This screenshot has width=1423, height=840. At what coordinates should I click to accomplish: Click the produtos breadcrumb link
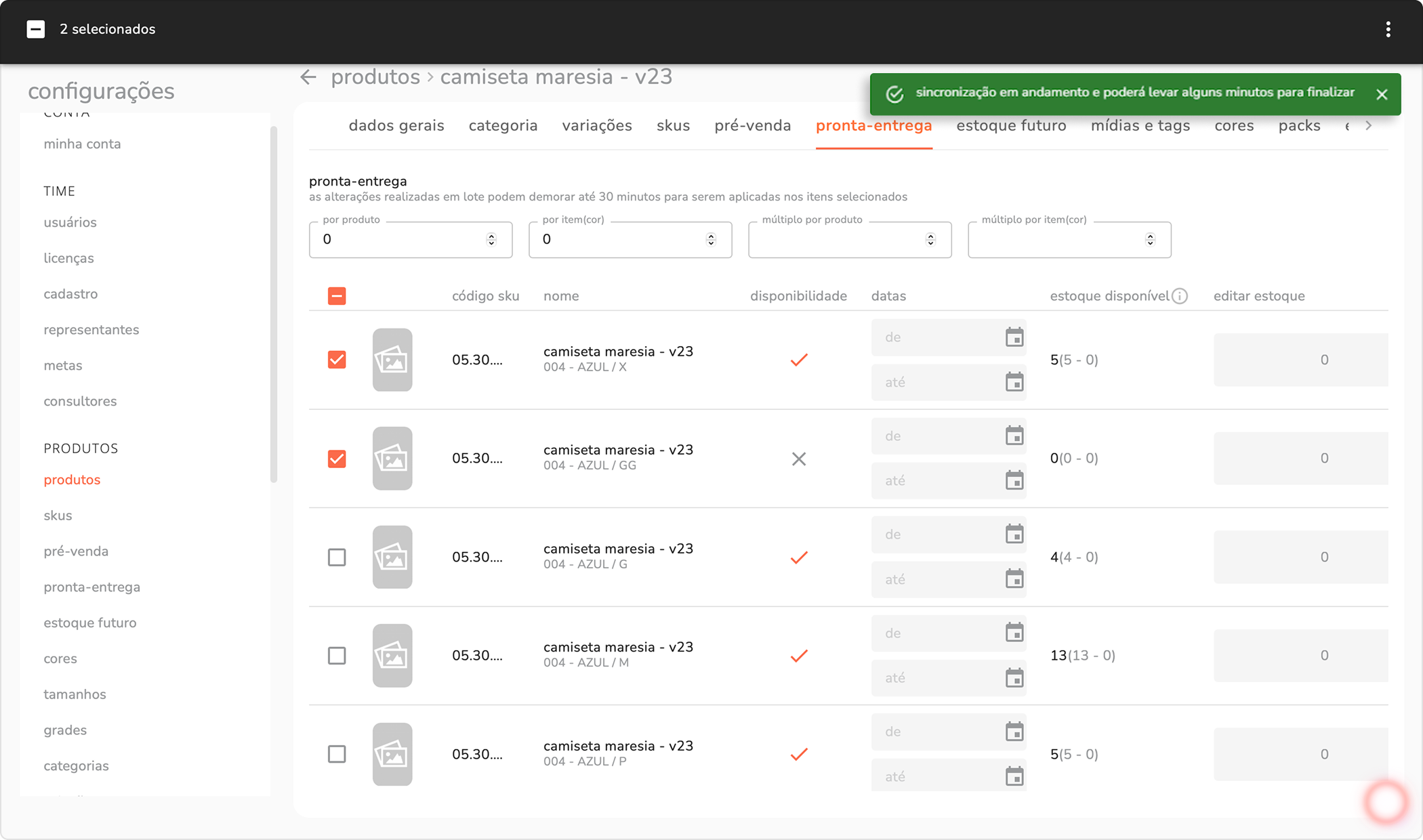(375, 77)
